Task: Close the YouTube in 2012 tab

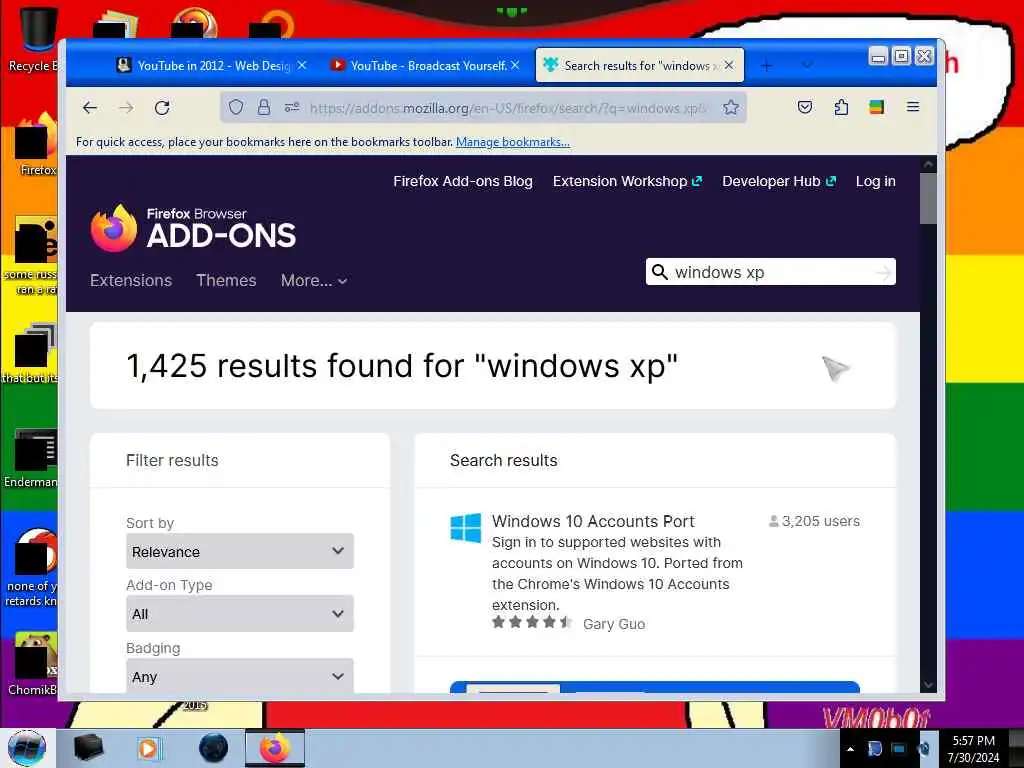Action: click(x=302, y=65)
